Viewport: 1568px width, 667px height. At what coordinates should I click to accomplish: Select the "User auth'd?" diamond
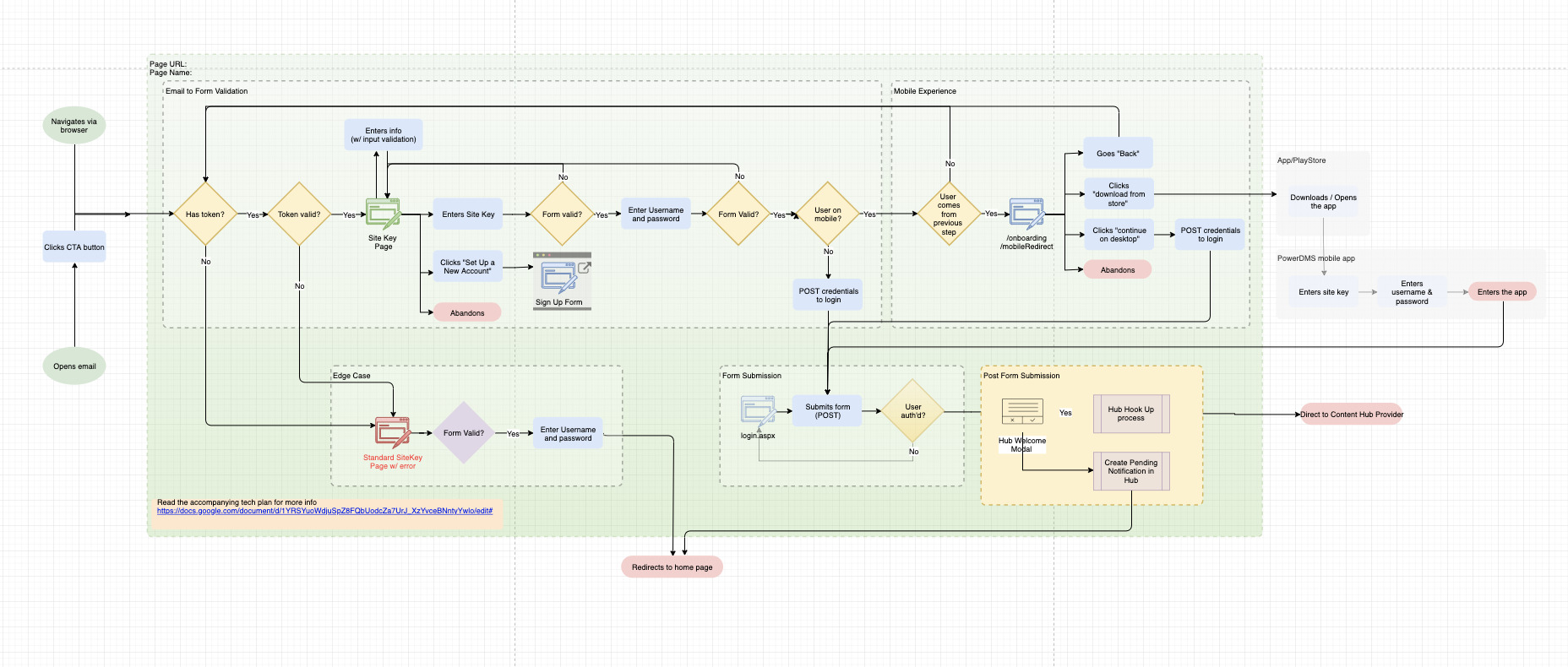[913, 411]
